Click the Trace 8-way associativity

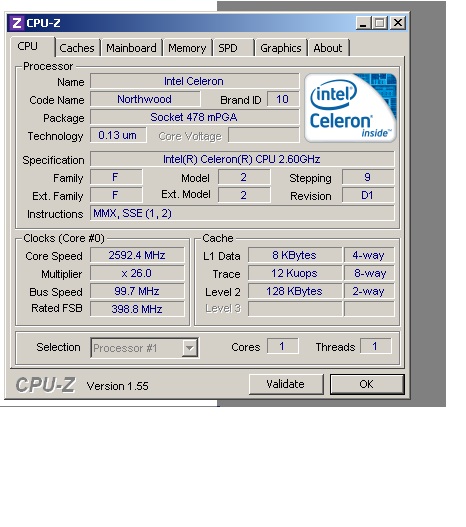click(369, 273)
